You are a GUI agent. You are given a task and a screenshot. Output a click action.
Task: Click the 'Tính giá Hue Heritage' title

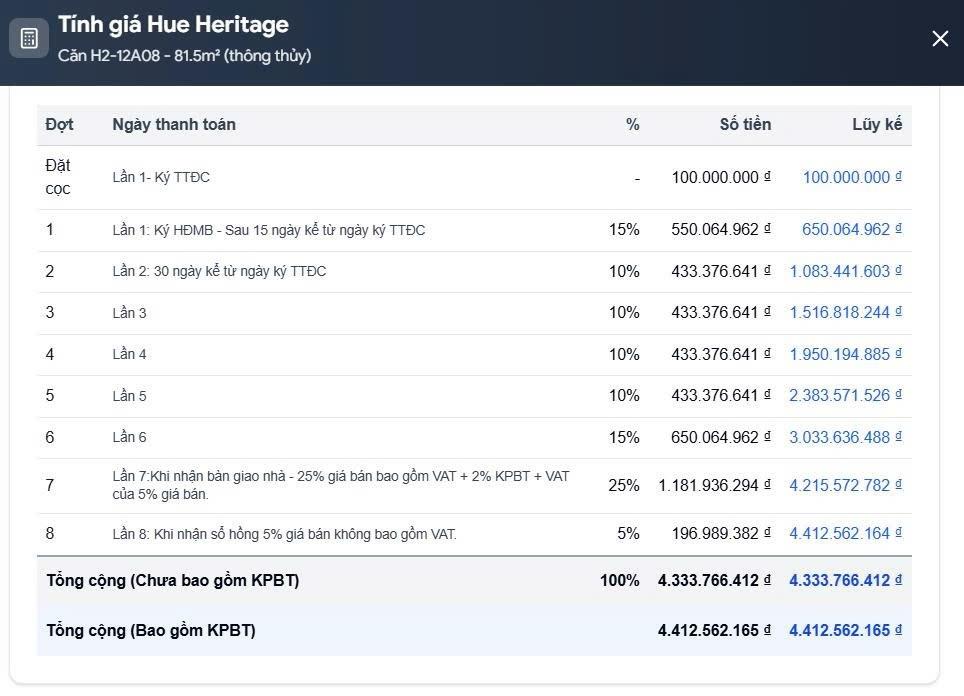click(x=173, y=25)
